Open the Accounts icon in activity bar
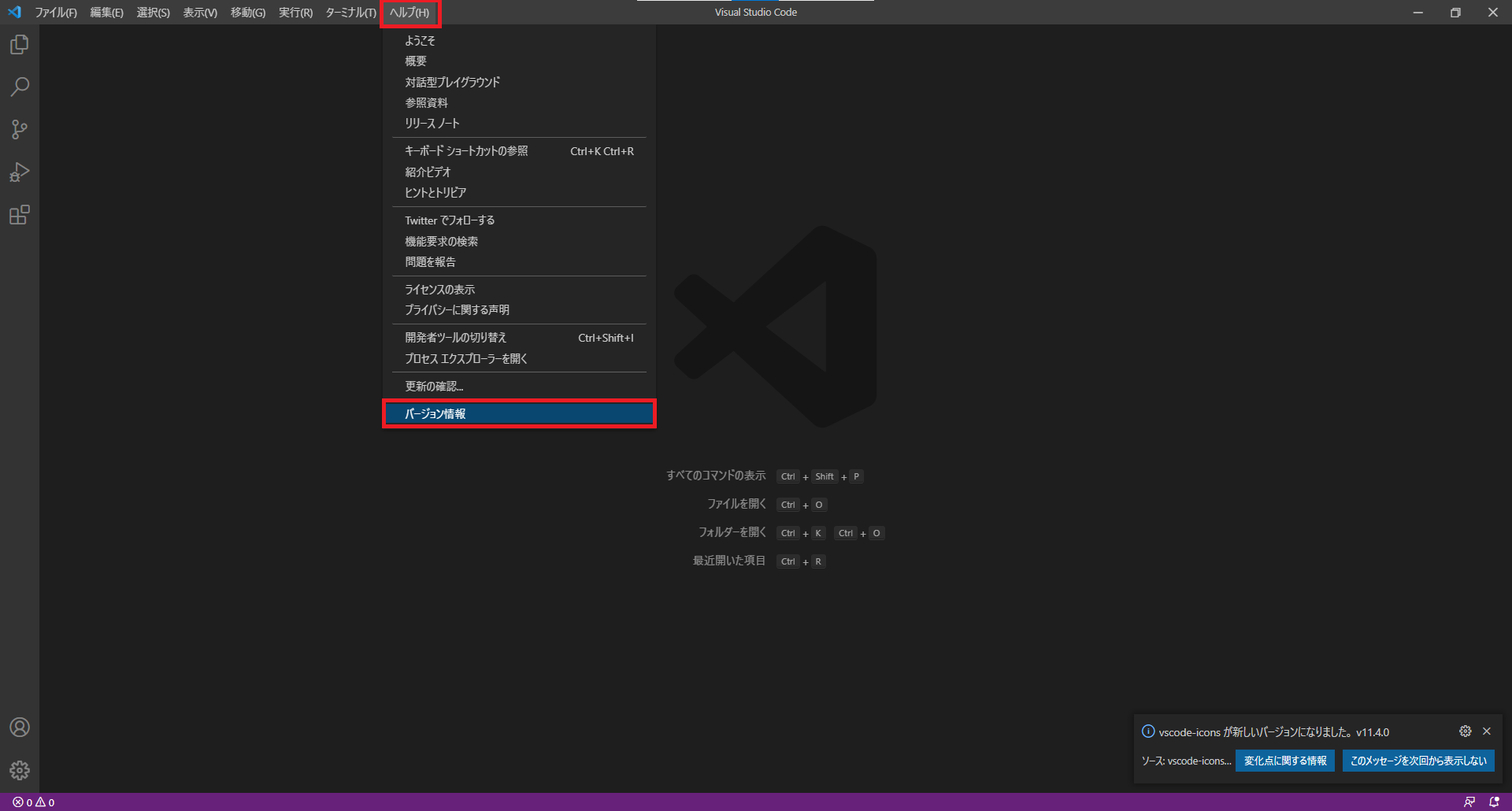The image size is (1512, 811). tap(20, 727)
